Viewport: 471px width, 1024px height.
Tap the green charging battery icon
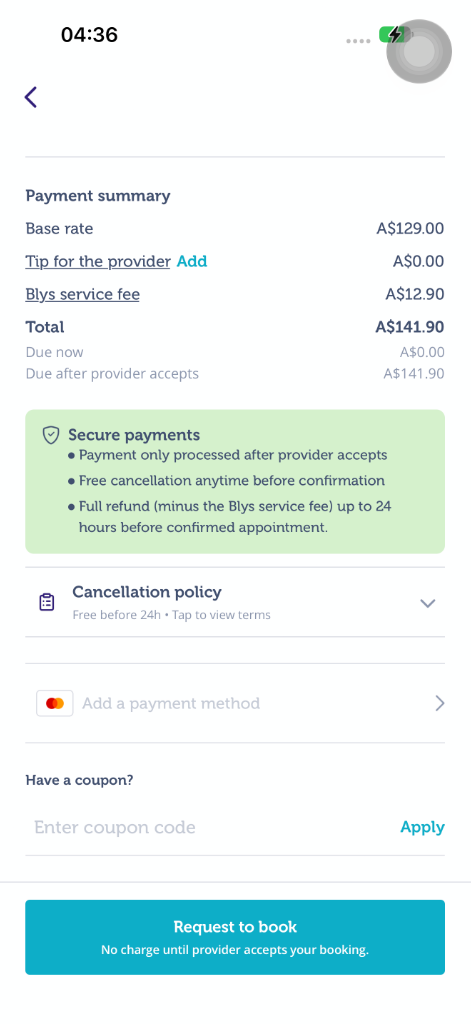tap(393, 35)
